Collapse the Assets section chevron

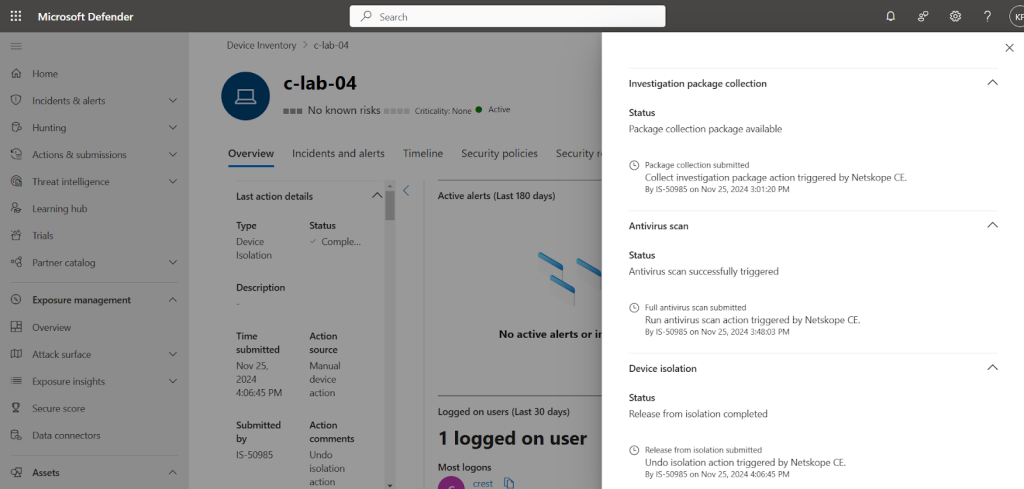coord(172,472)
